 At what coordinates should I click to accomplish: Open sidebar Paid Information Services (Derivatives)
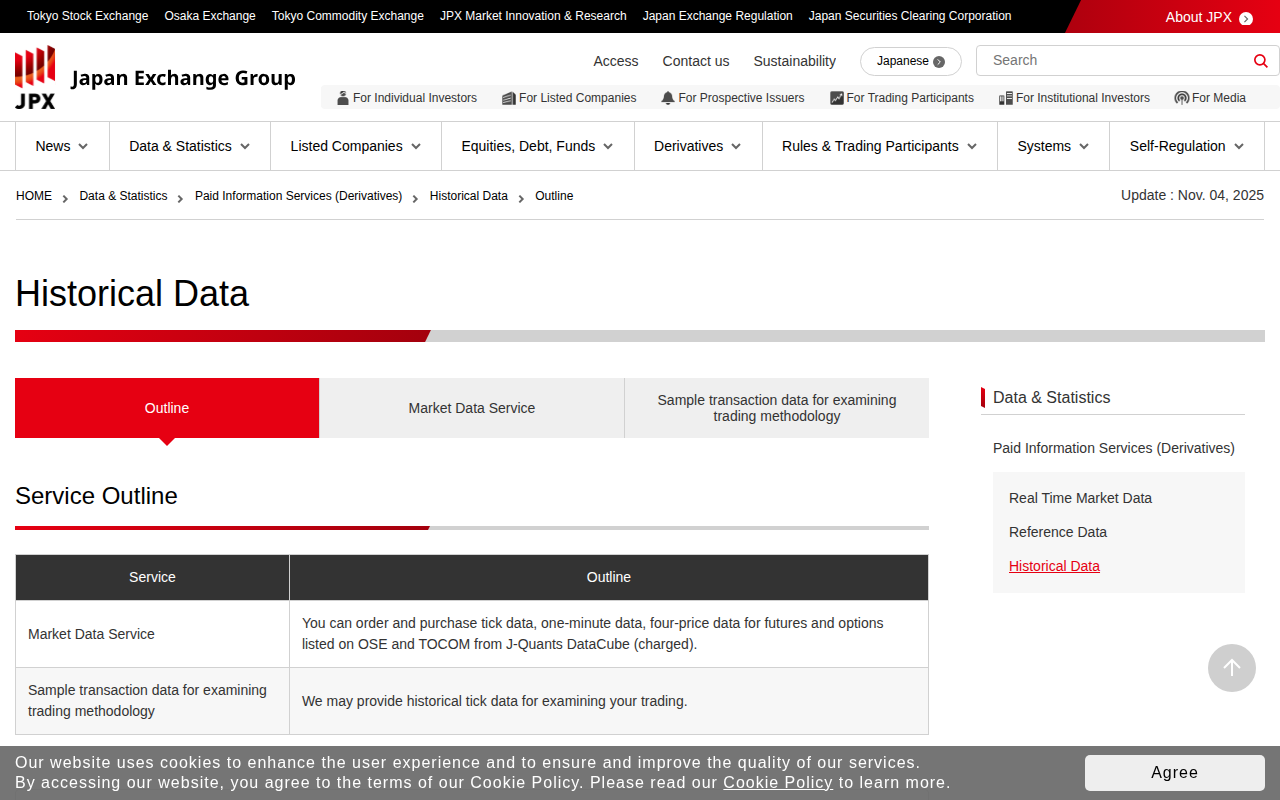[1114, 448]
